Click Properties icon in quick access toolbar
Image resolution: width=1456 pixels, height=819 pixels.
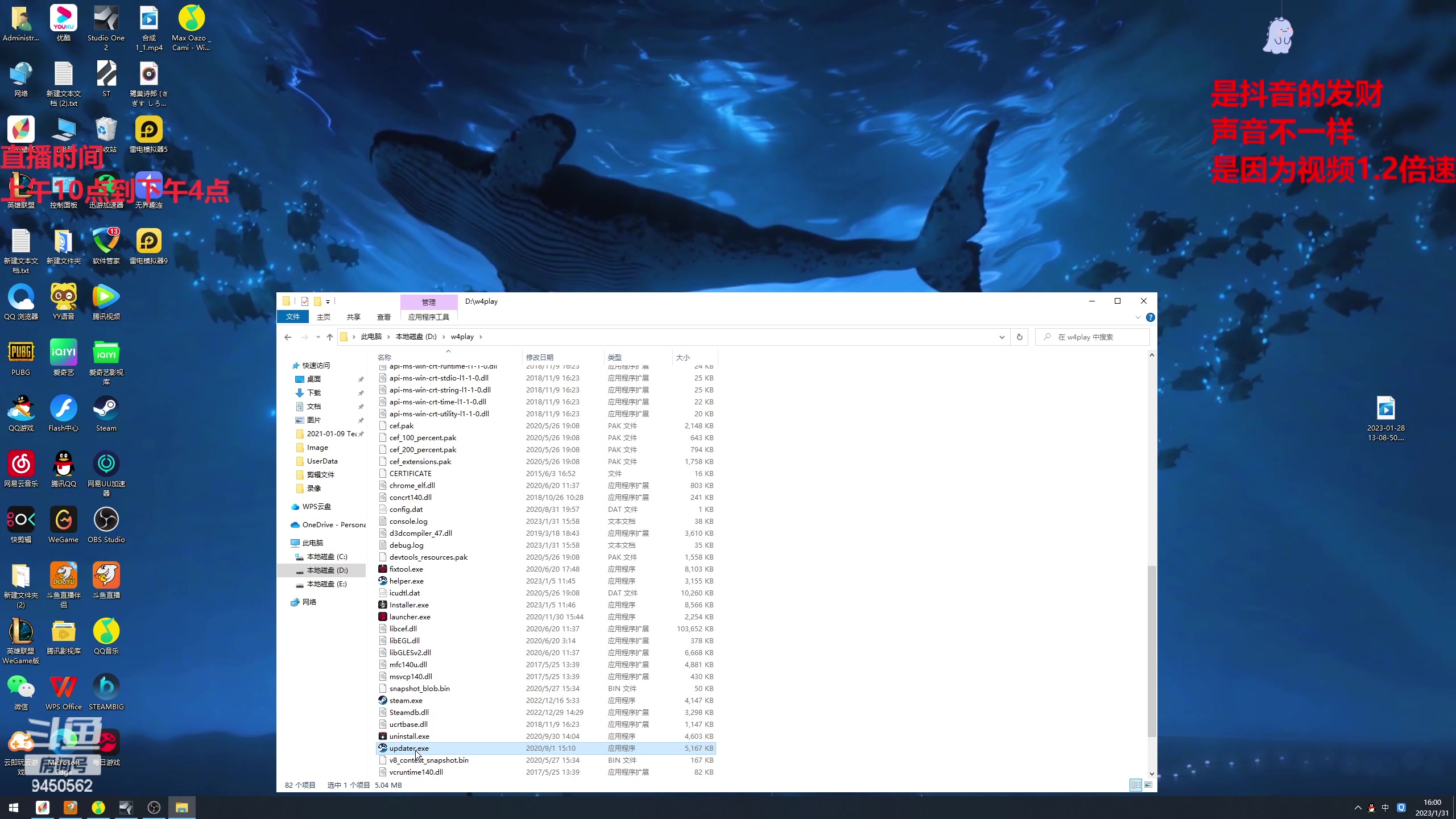click(305, 301)
